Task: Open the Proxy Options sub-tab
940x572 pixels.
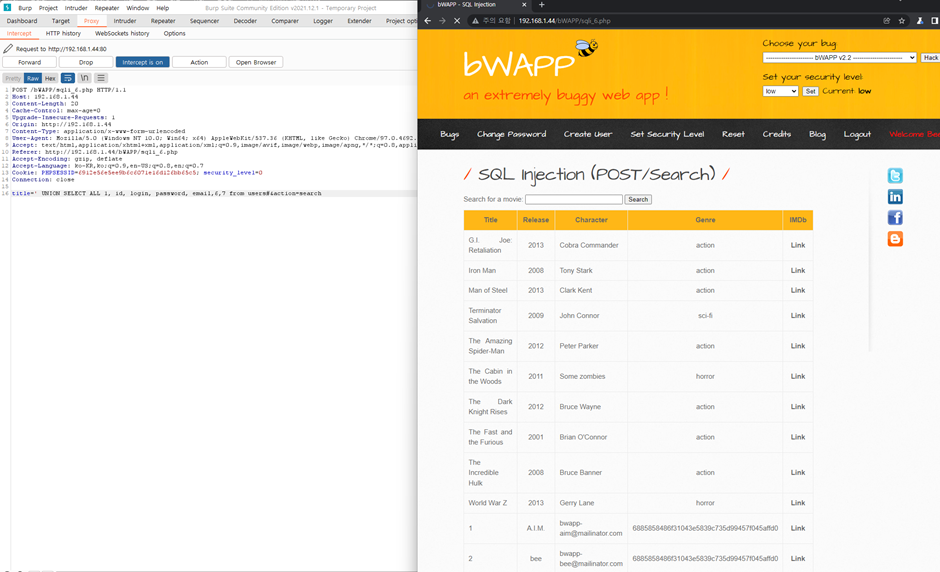Action: pyautogui.click(x=174, y=34)
